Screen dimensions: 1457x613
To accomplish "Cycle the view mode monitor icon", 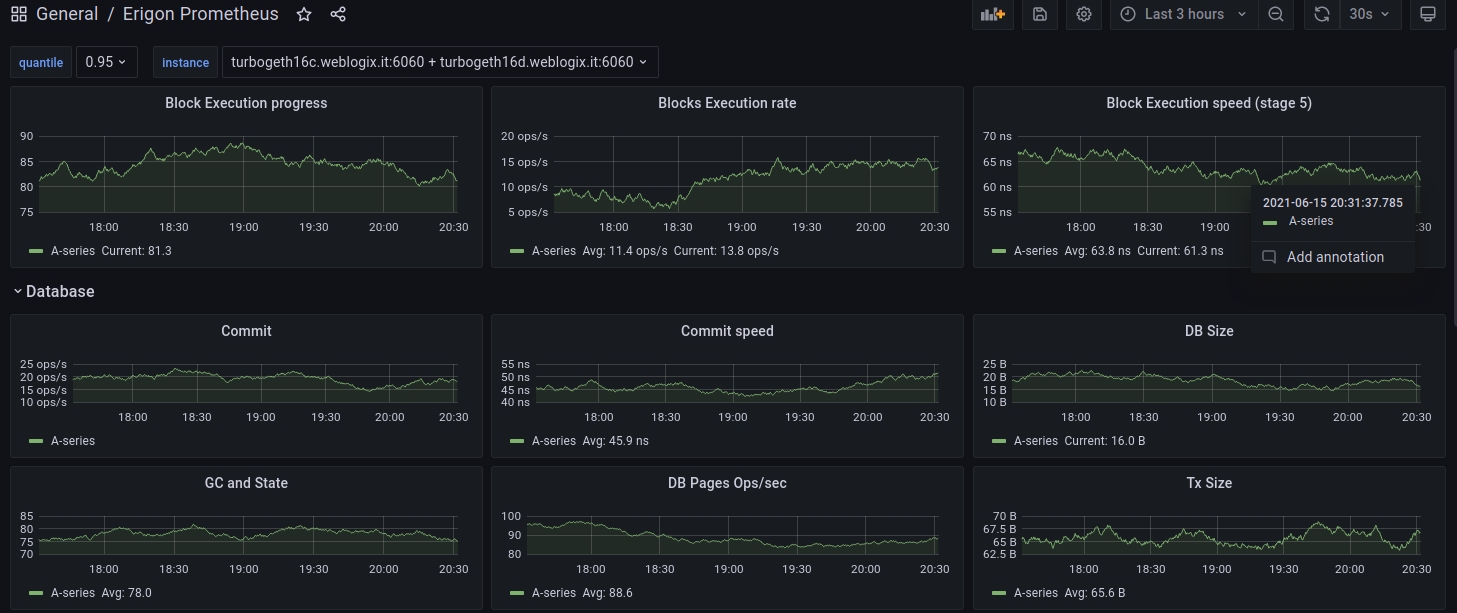I will (1428, 14).
